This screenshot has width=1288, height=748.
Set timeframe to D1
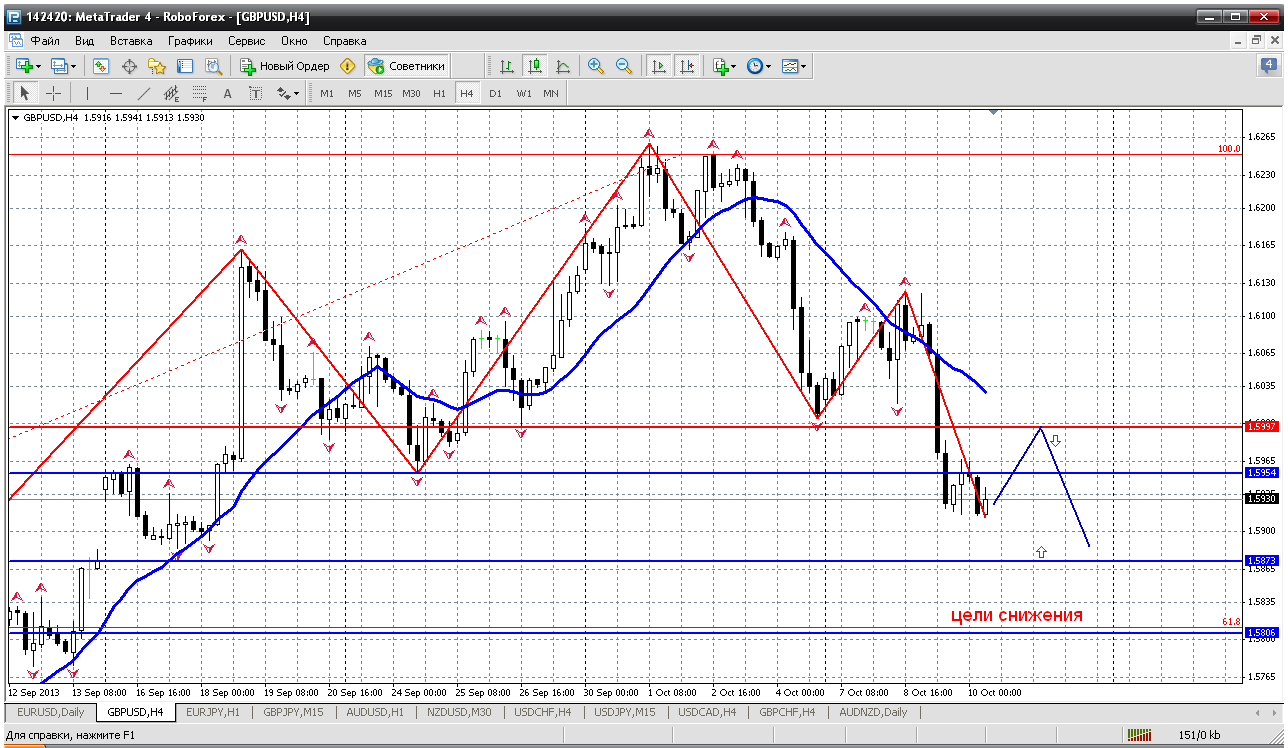click(x=495, y=93)
